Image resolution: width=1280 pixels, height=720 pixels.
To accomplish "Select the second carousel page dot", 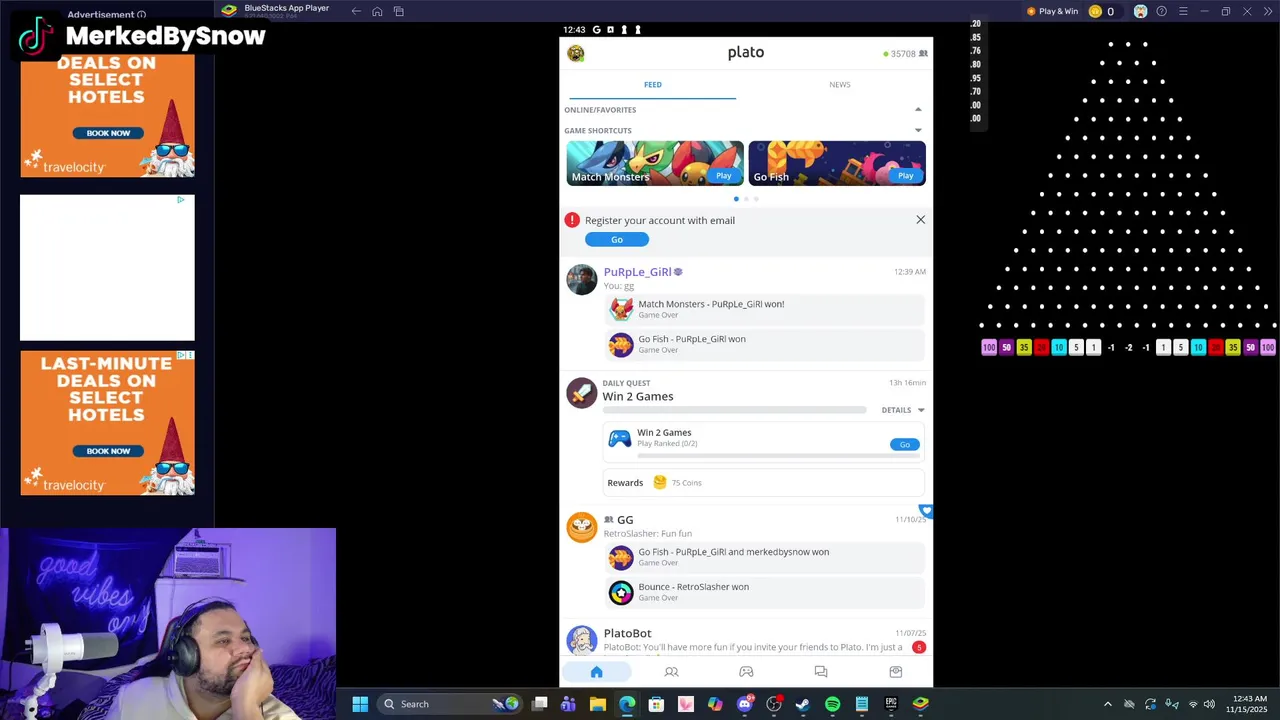I will (746, 199).
